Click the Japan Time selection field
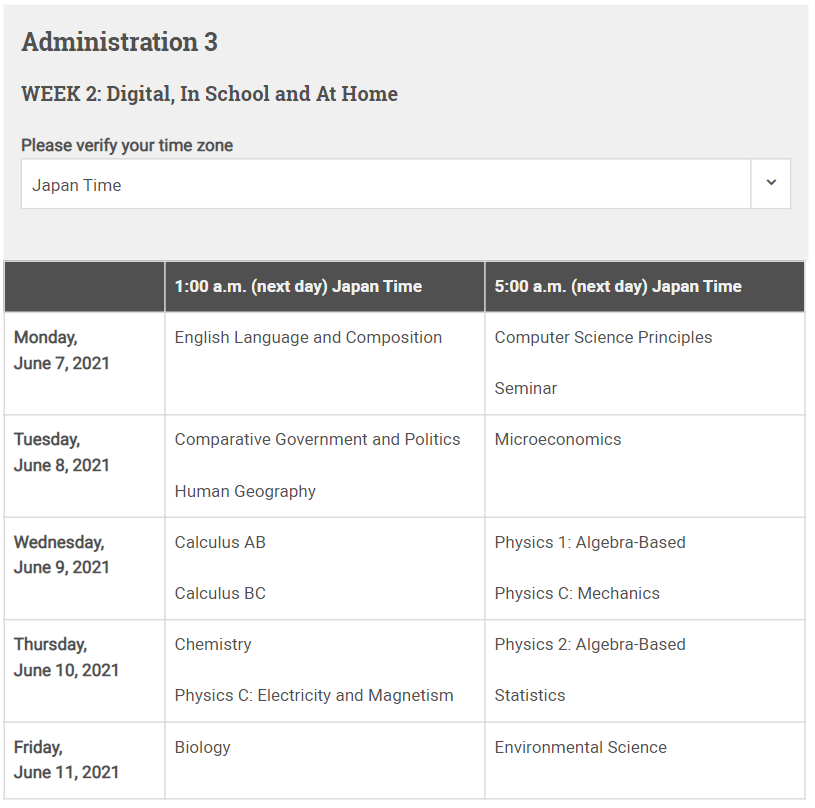Image resolution: width=815 pixels, height=808 pixels. pyautogui.click(x=386, y=184)
